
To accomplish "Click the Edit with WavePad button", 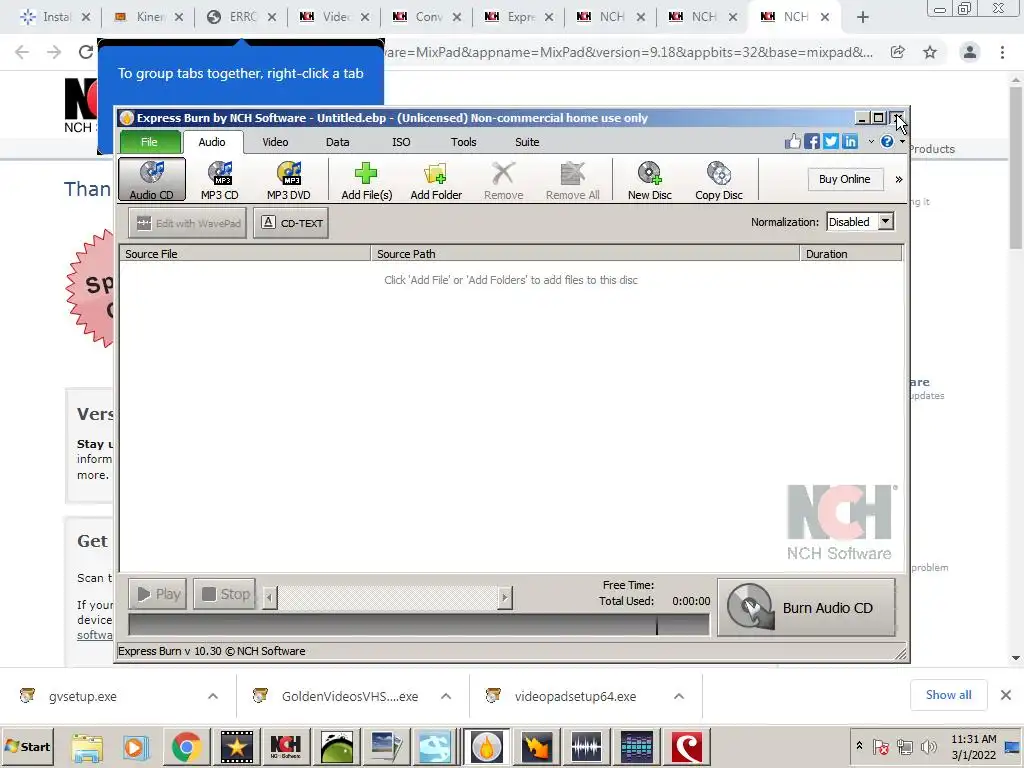I will tap(188, 223).
